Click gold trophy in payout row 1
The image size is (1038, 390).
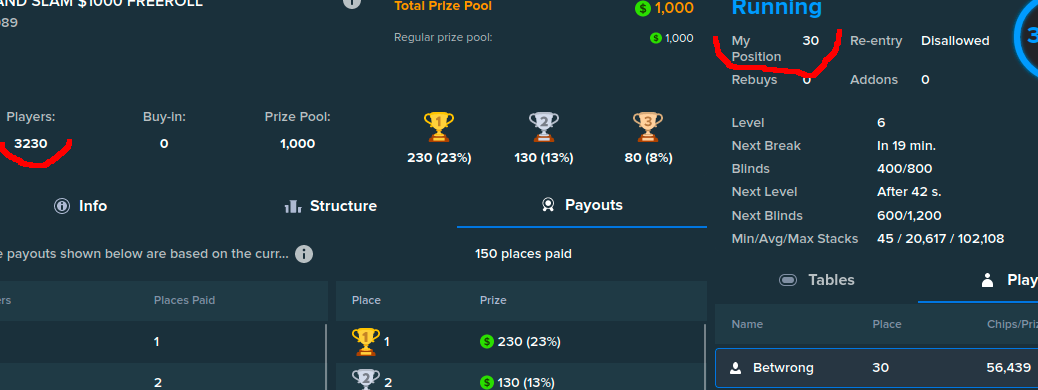[x=365, y=342]
